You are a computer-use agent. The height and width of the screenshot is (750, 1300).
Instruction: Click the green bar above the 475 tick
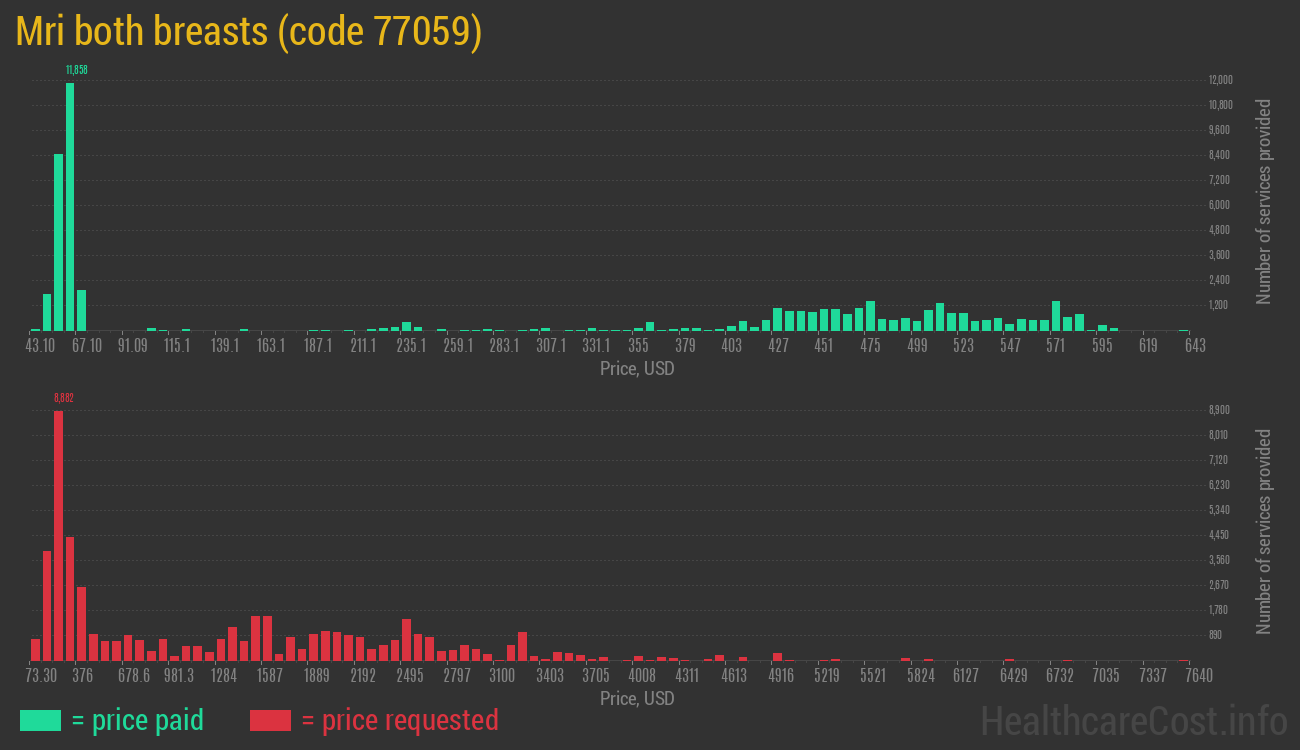click(870, 316)
